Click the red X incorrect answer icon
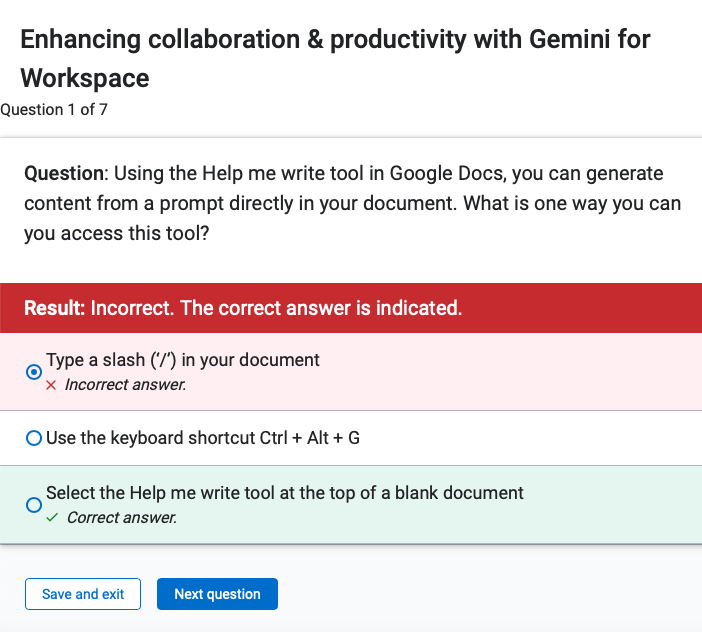Image resolution: width=702 pixels, height=632 pixels. click(51, 385)
